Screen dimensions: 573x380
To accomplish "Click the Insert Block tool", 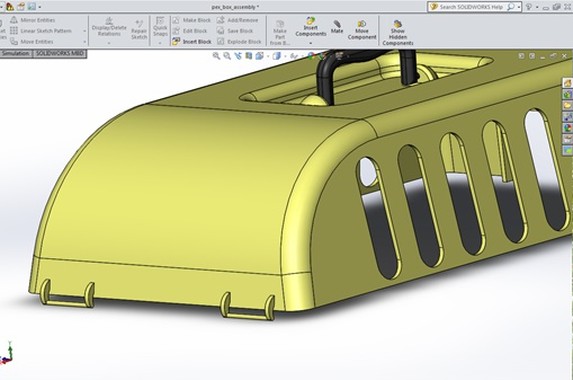I will (192, 42).
